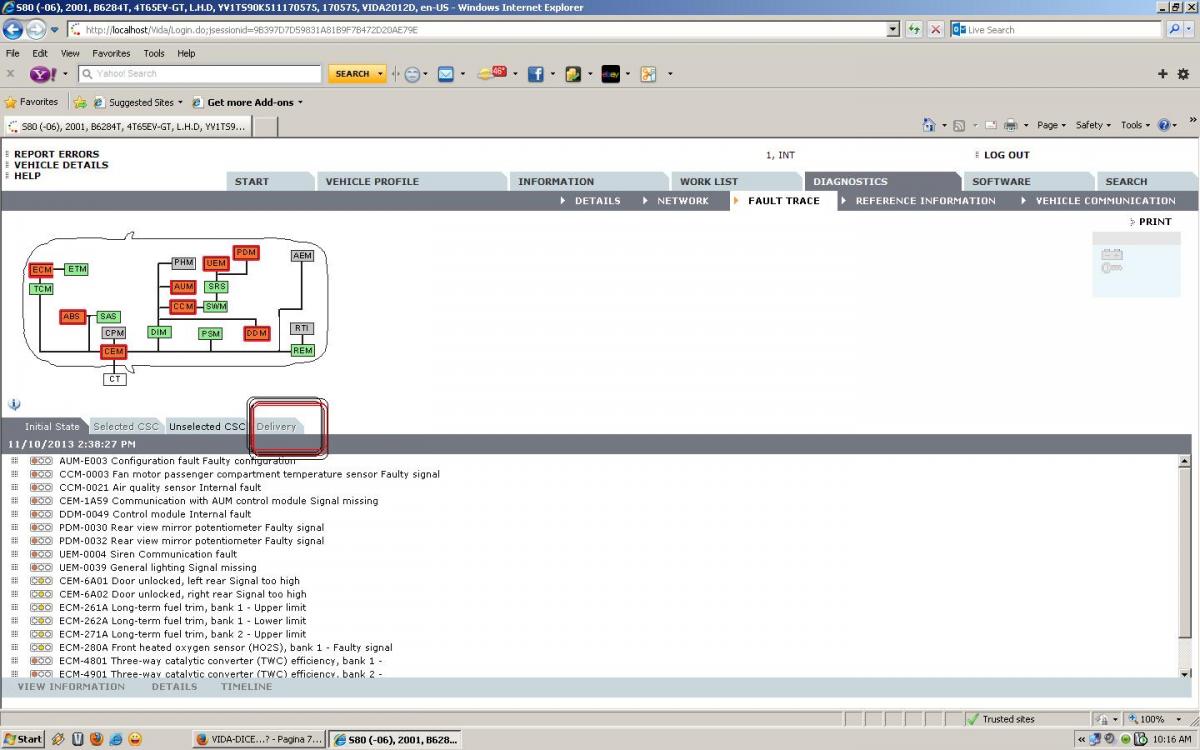
Task: Expand the CCM-0021 Air quality sensor row
Action: pos(15,488)
